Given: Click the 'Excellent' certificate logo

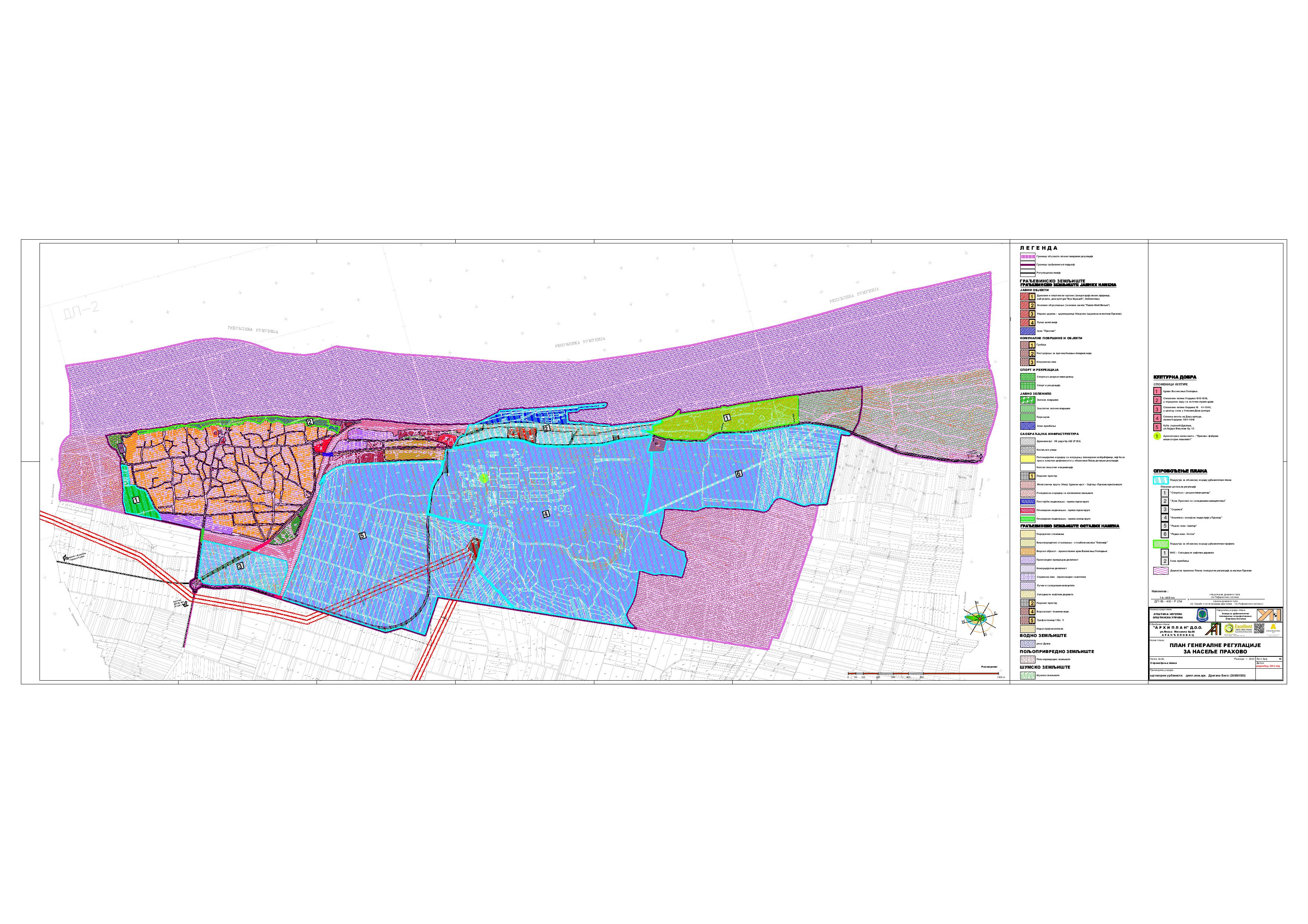Looking at the screenshot, I should coord(1238,629).
